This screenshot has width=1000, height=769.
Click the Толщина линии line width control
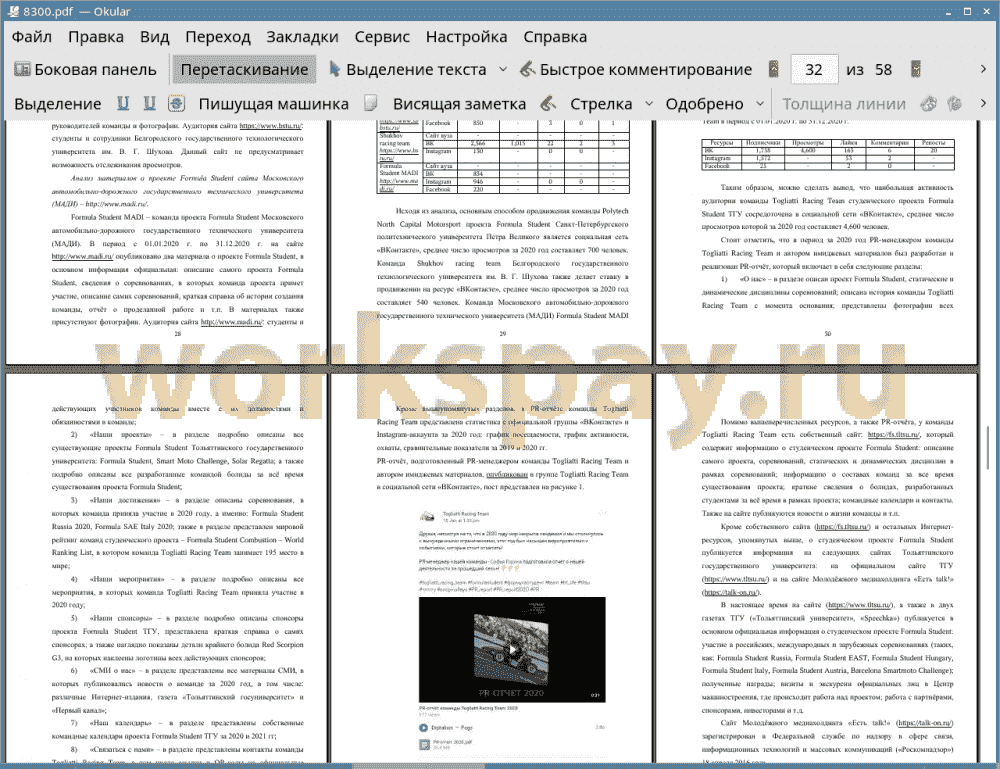[844, 104]
